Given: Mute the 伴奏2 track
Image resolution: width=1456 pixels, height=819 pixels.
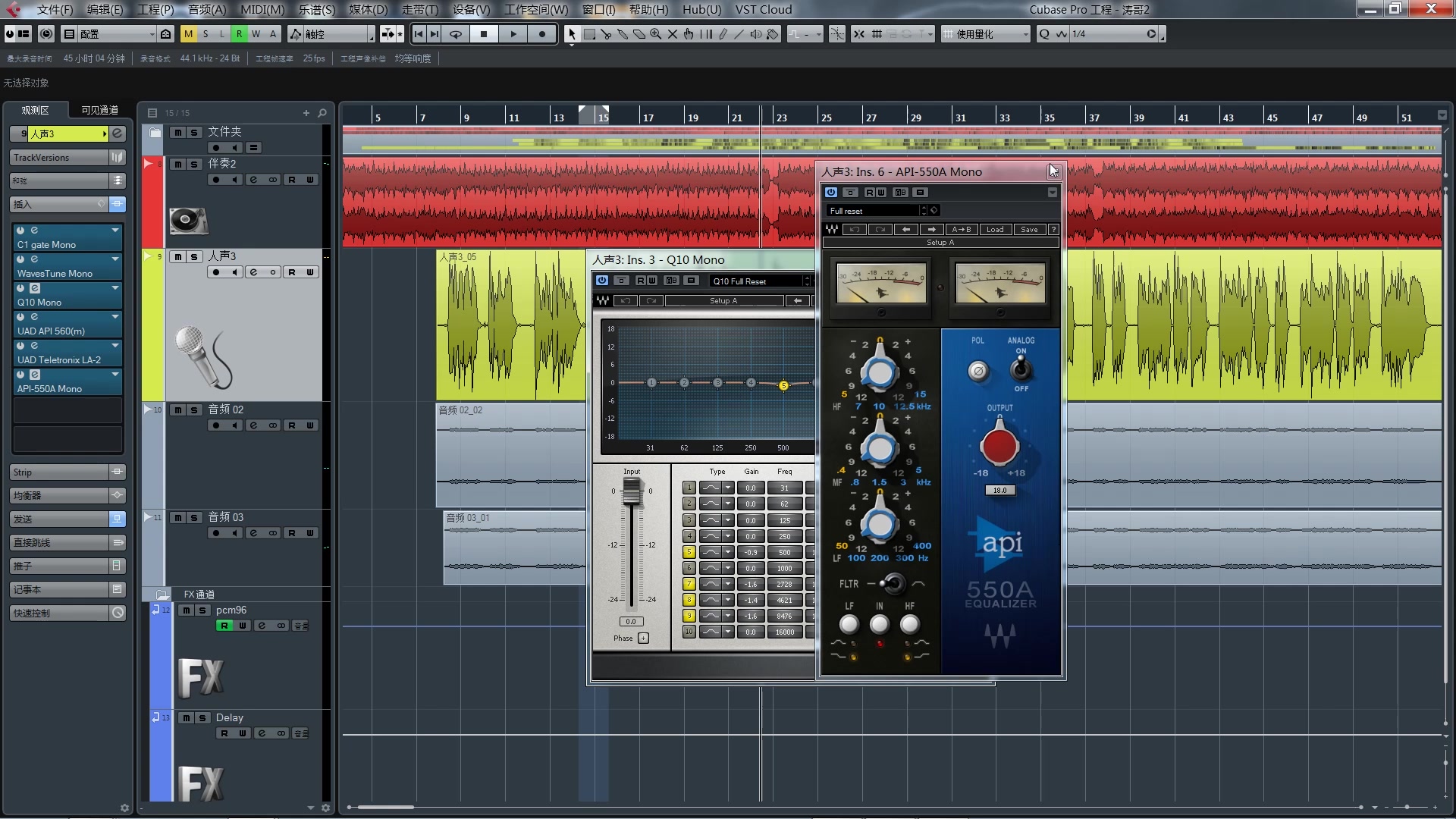Looking at the screenshot, I should (x=178, y=165).
